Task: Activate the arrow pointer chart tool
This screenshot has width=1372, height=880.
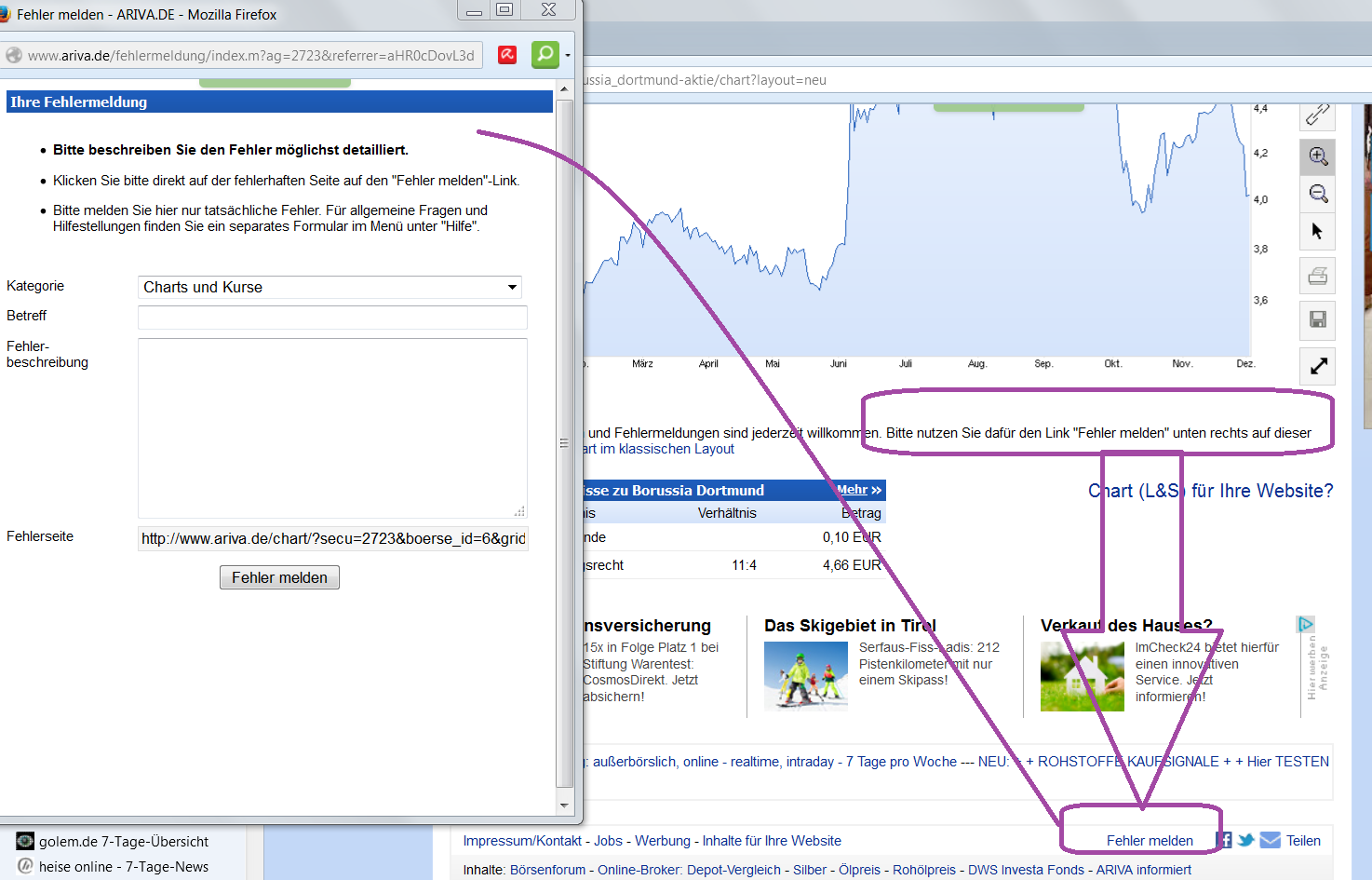Action: click(x=1318, y=231)
